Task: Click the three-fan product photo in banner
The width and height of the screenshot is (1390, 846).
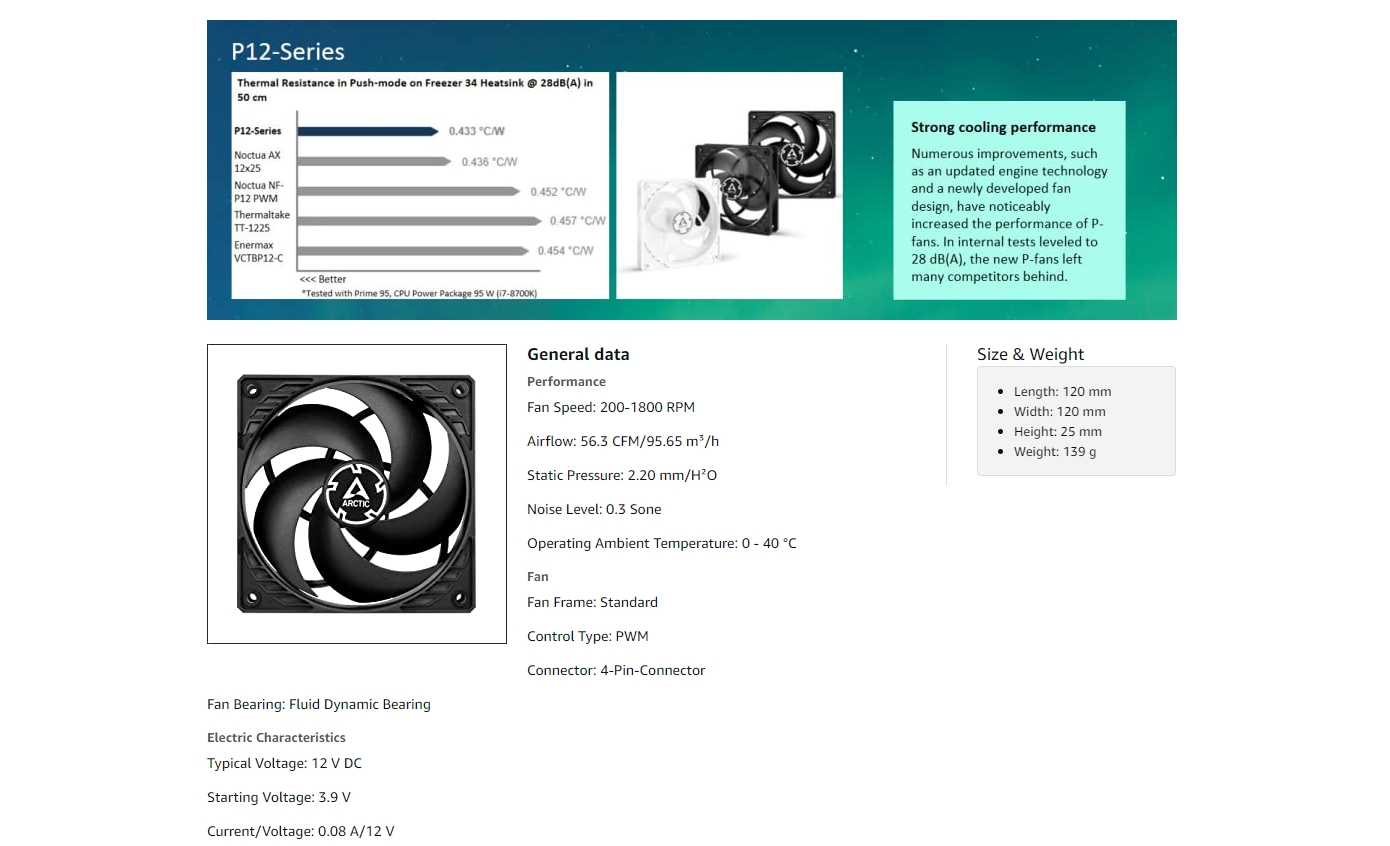Action: pyautogui.click(x=729, y=185)
